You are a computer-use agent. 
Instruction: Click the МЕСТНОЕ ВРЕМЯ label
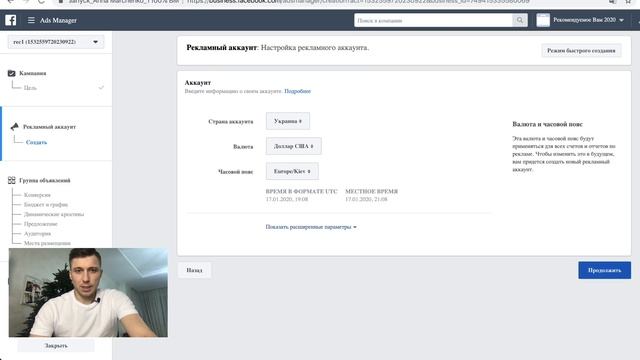pyautogui.click(x=371, y=191)
